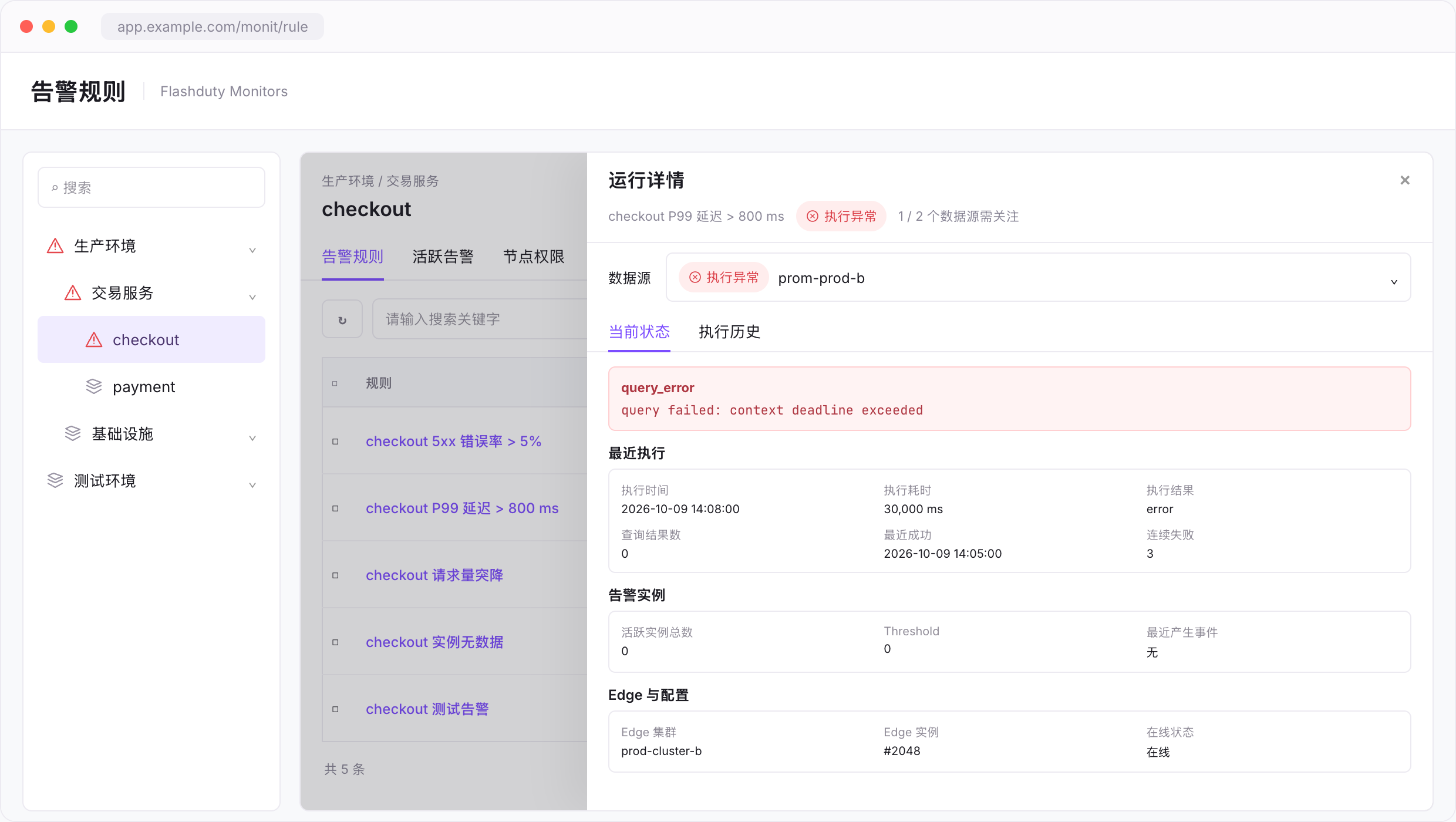The width and height of the screenshot is (1456, 822).
Task: Click the warning icon beside checkout in the sidebar
Action: [94, 340]
